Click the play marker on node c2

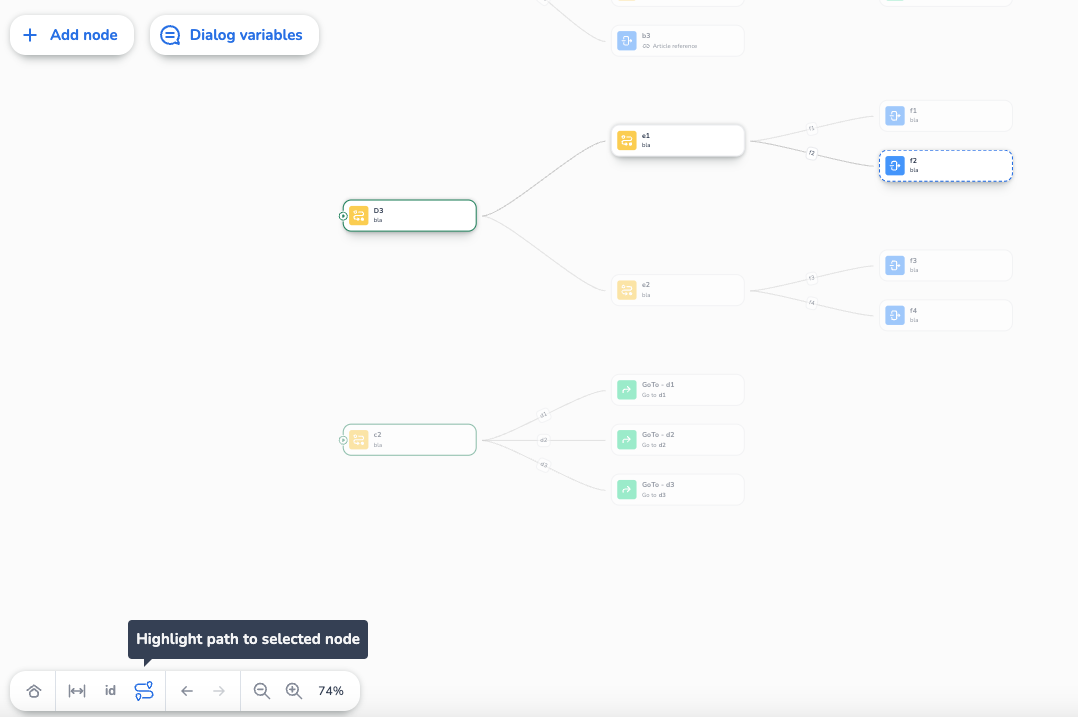tap(343, 440)
